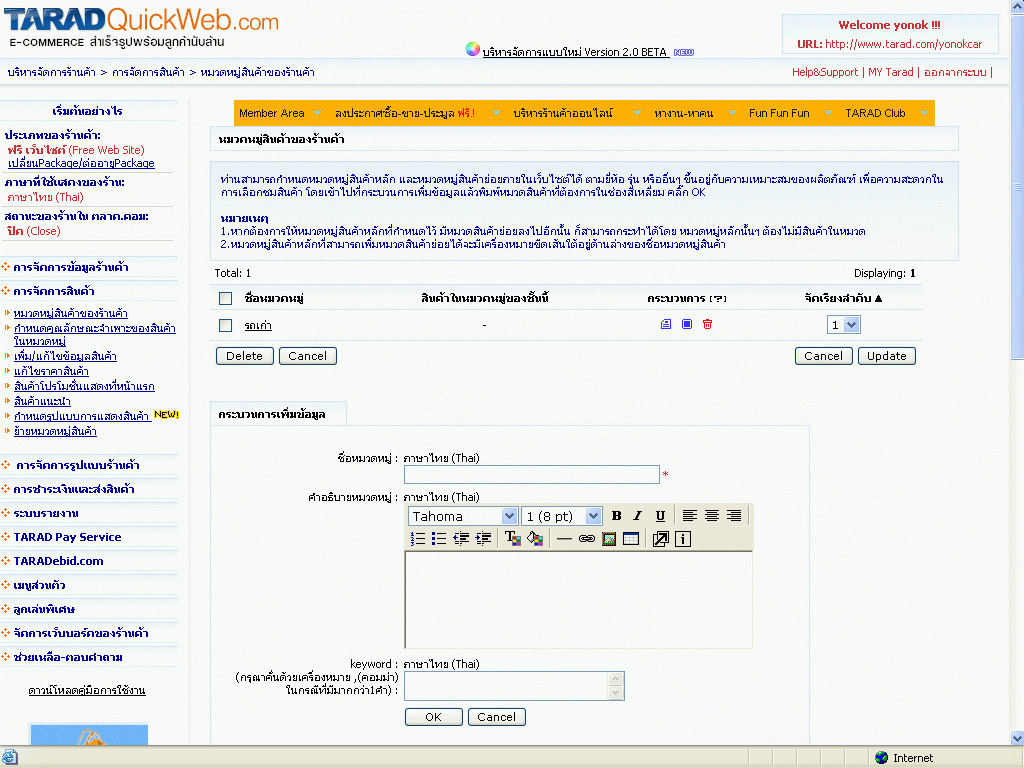Toggle bold formatting in the editor
Image resolution: width=1024 pixels, height=768 pixels.
coord(616,516)
